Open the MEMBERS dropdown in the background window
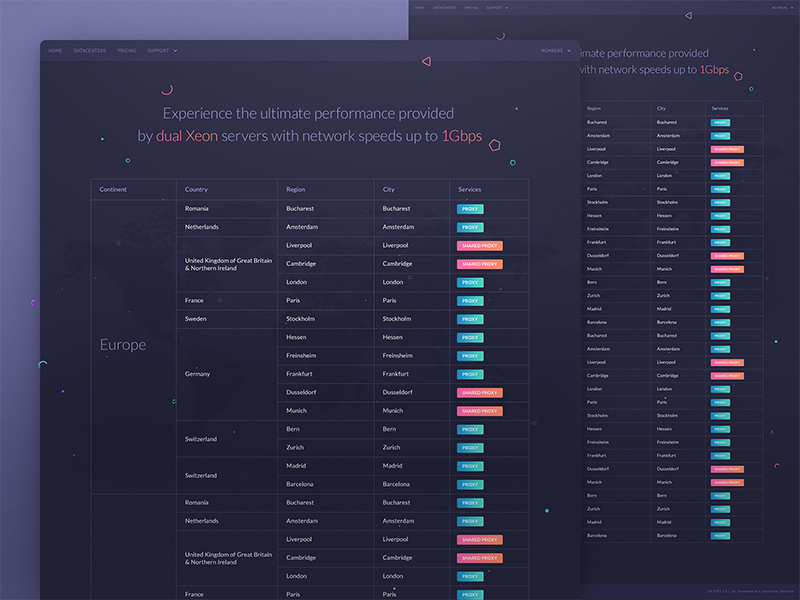The image size is (800, 600). click(781, 8)
